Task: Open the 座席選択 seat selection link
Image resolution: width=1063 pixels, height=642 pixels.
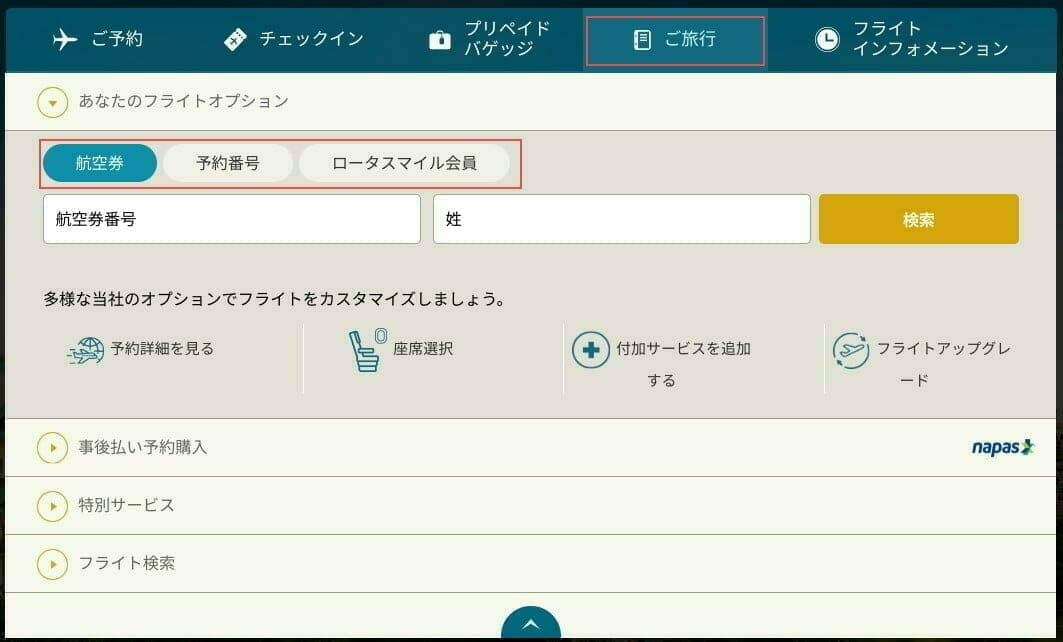Action: 423,348
